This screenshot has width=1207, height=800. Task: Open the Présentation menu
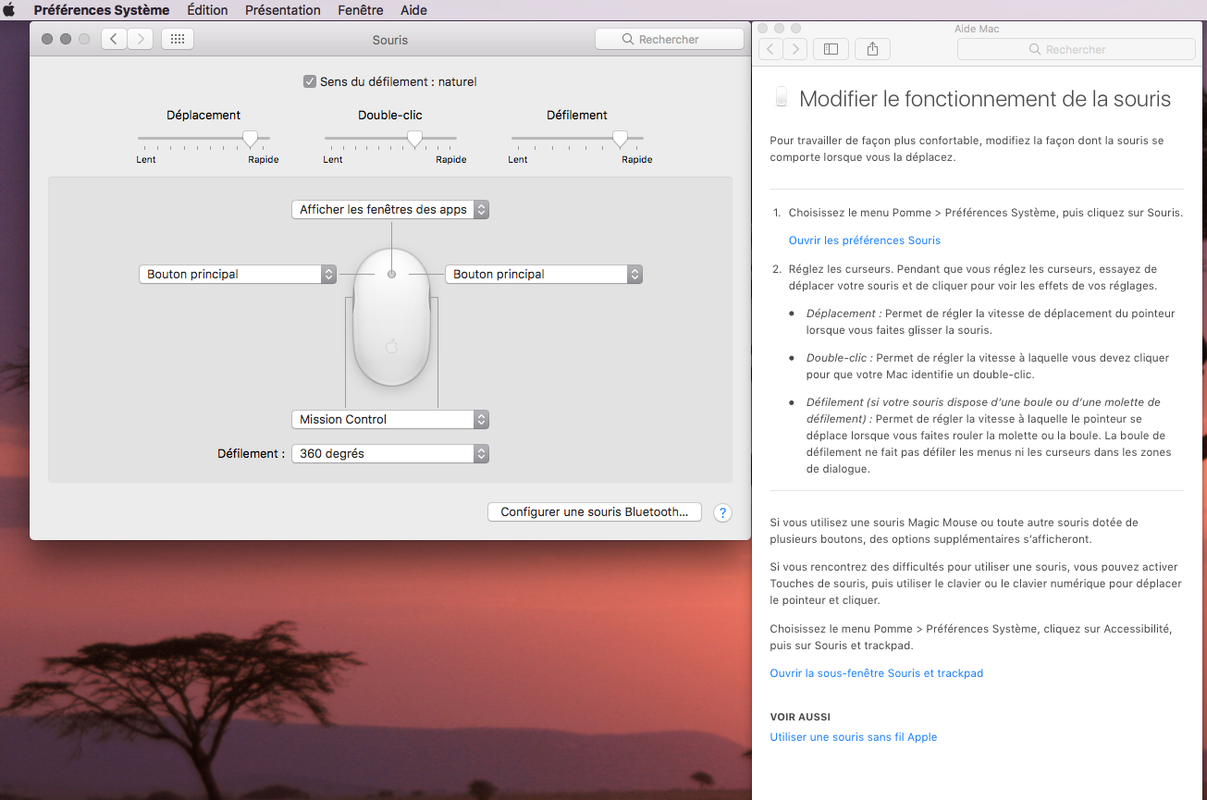coord(283,10)
